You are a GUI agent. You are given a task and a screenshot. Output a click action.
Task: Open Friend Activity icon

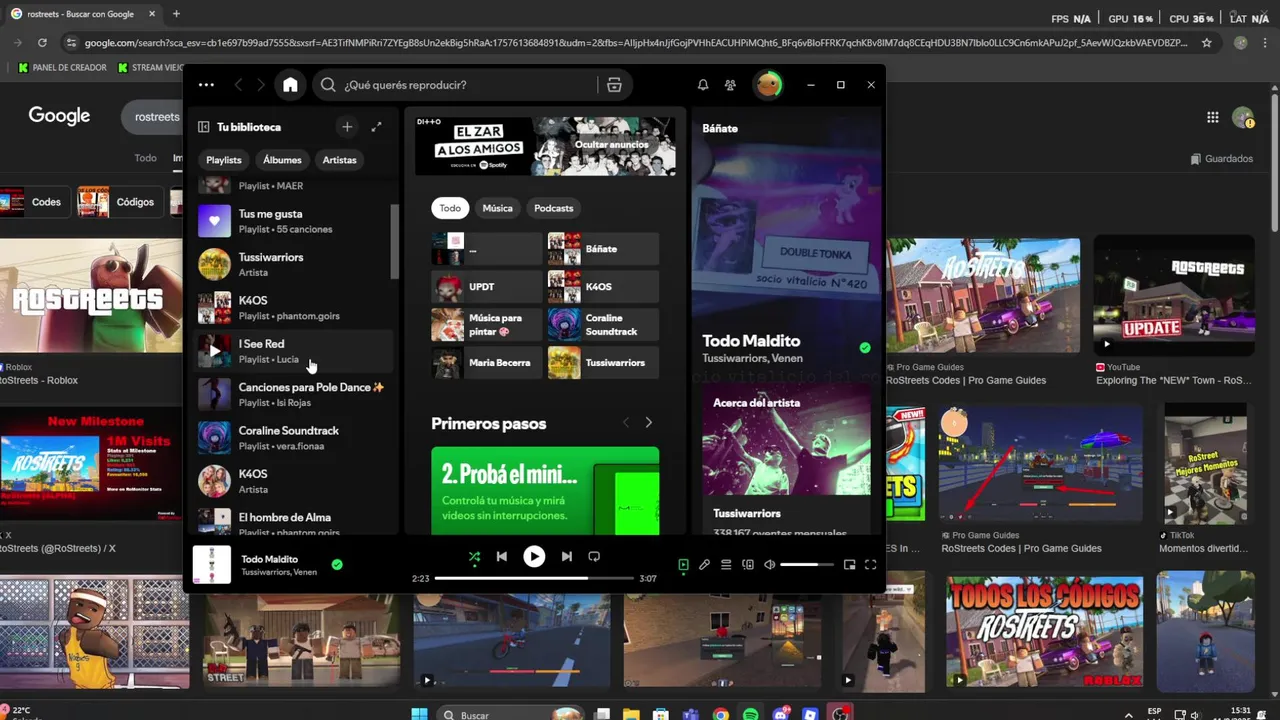730,85
